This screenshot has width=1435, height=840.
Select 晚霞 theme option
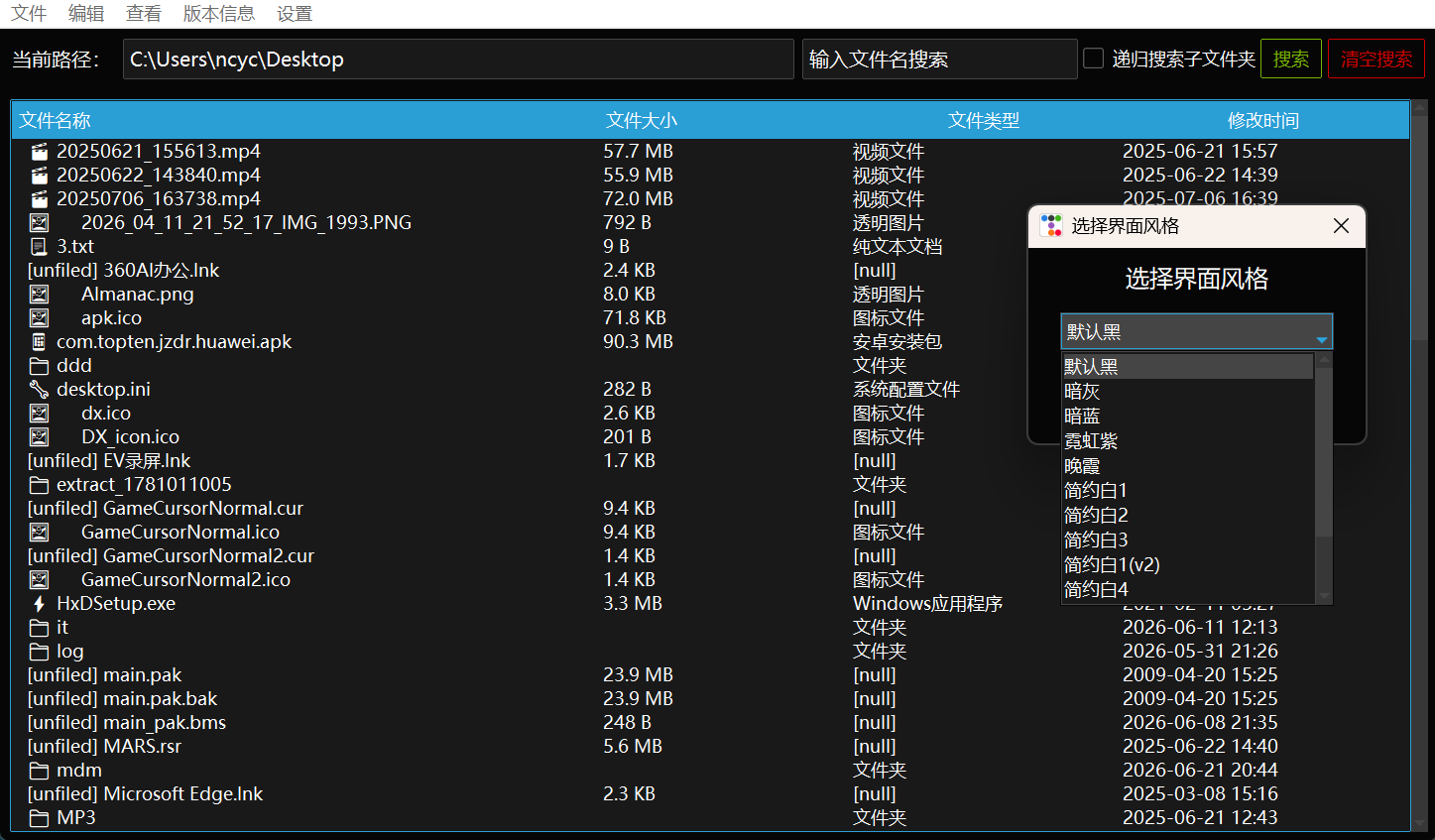click(1187, 465)
